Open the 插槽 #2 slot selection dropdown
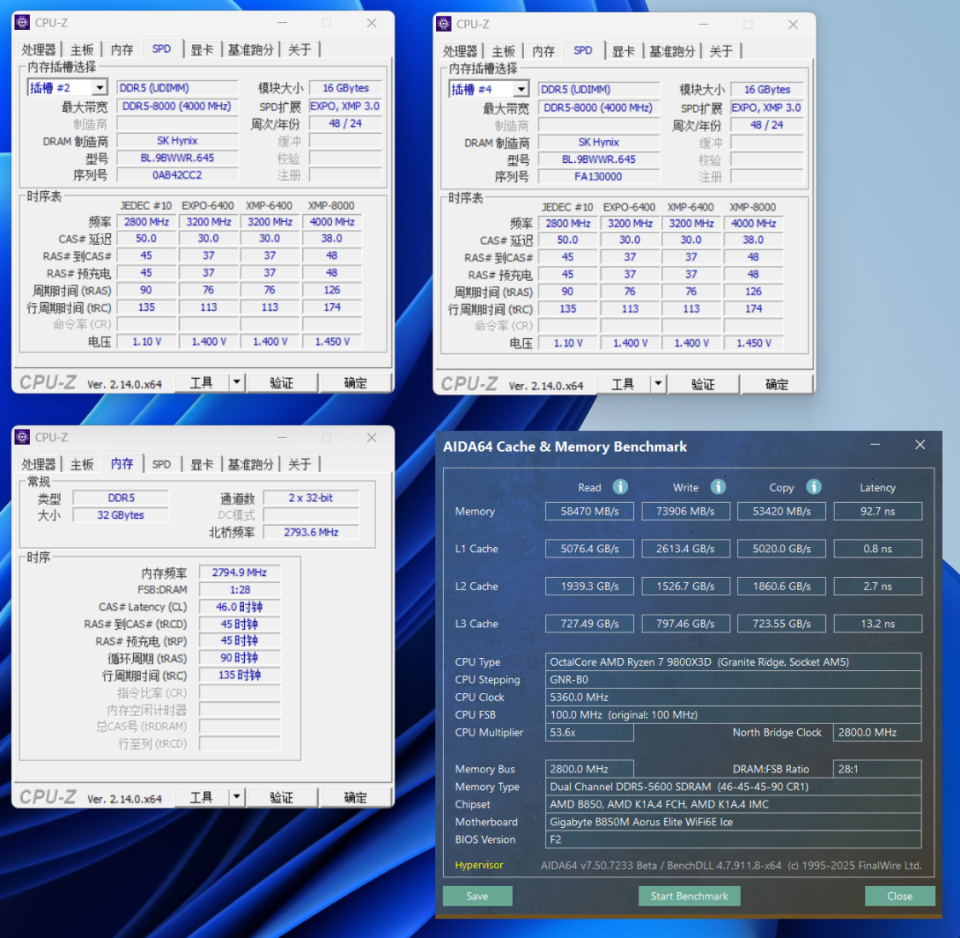The image size is (960, 938). (99, 88)
